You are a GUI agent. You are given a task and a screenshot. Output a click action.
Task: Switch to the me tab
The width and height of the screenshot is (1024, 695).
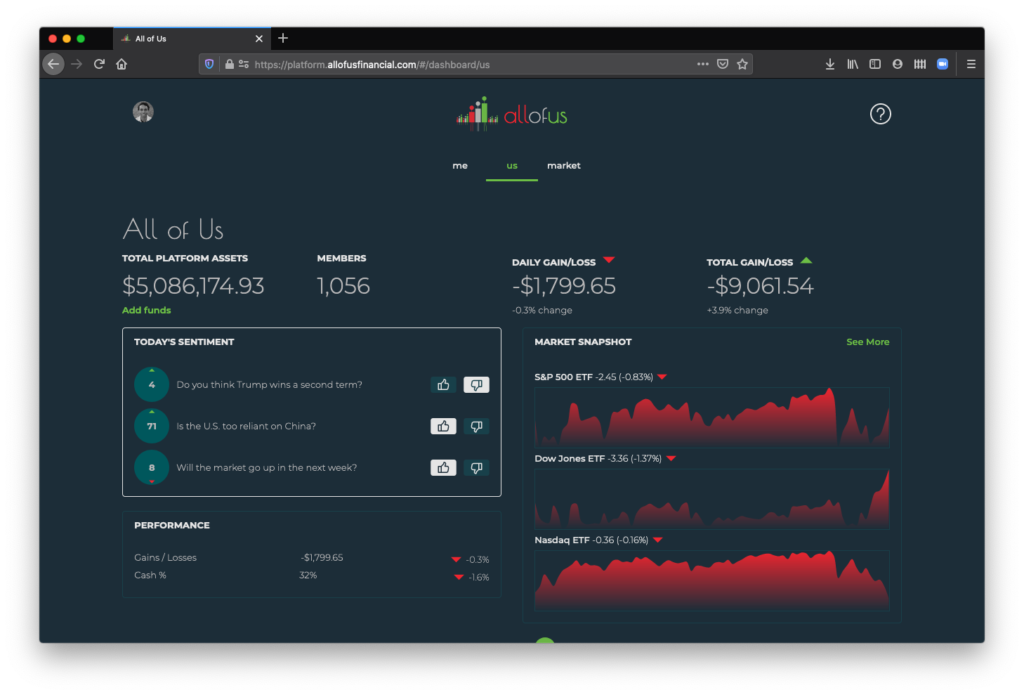[x=460, y=166]
